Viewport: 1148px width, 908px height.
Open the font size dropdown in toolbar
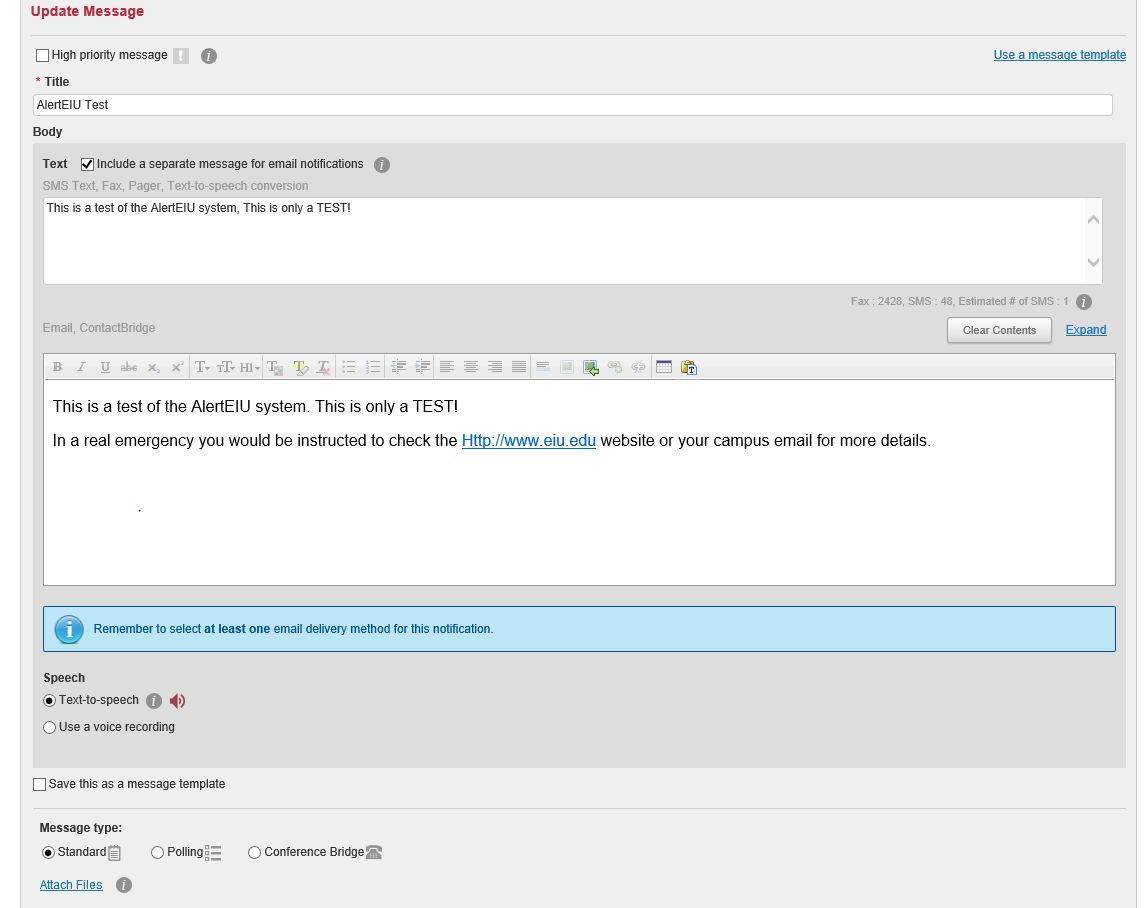point(226,367)
